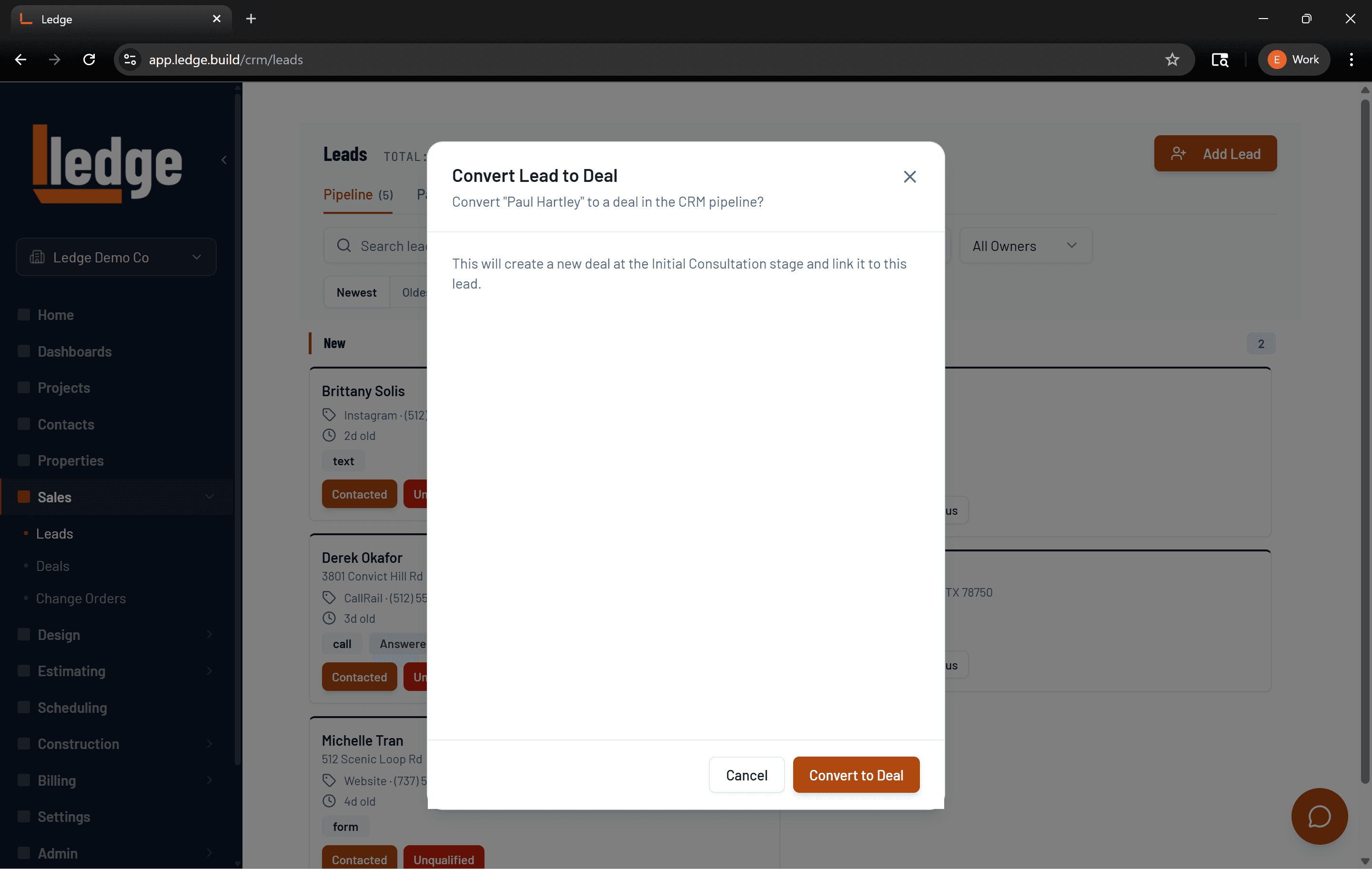
Task: Select Change Orders under Sales
Action: [x=81, y=599]
